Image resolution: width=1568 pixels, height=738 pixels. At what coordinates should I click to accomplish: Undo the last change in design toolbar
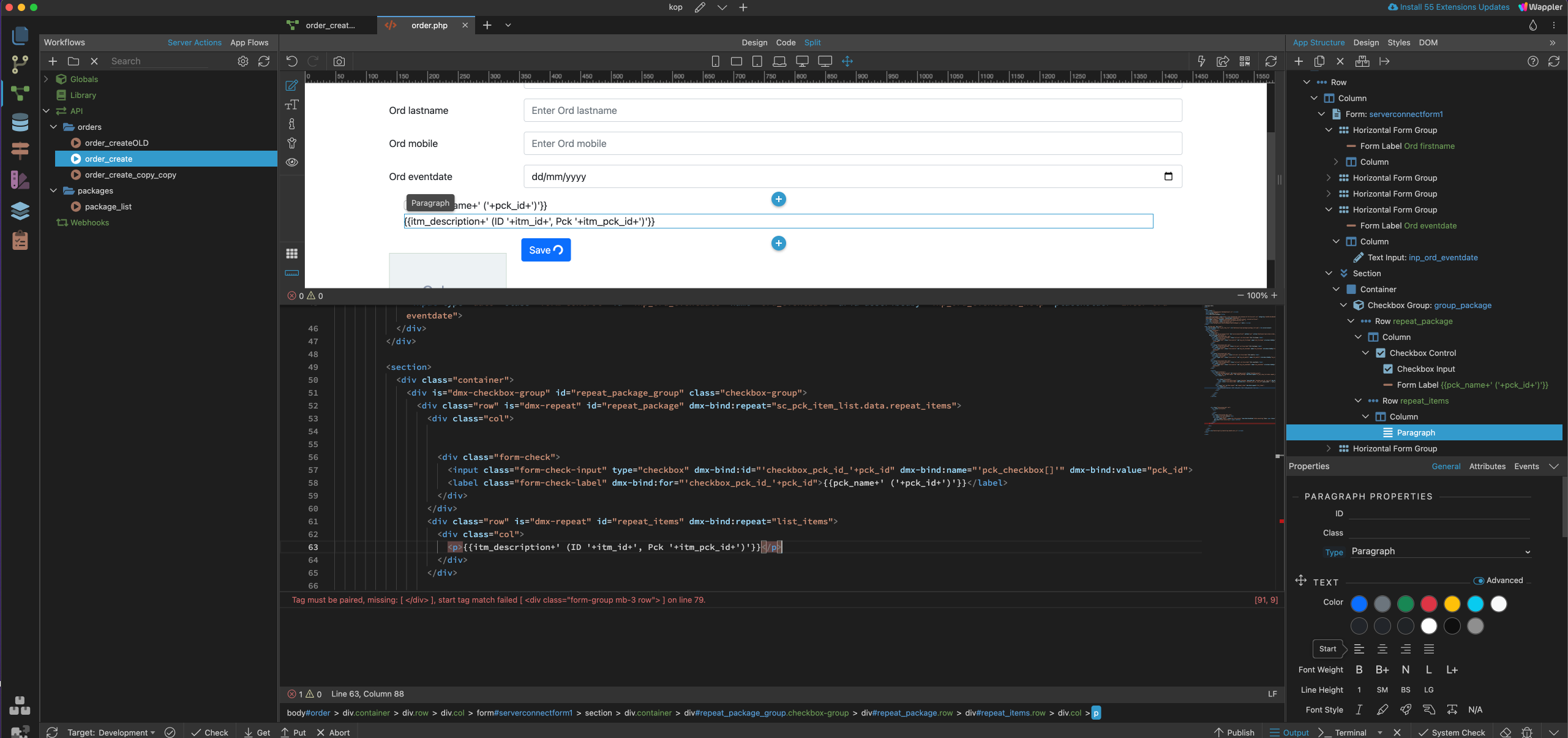pyautogui.click(x=292, y=61)
